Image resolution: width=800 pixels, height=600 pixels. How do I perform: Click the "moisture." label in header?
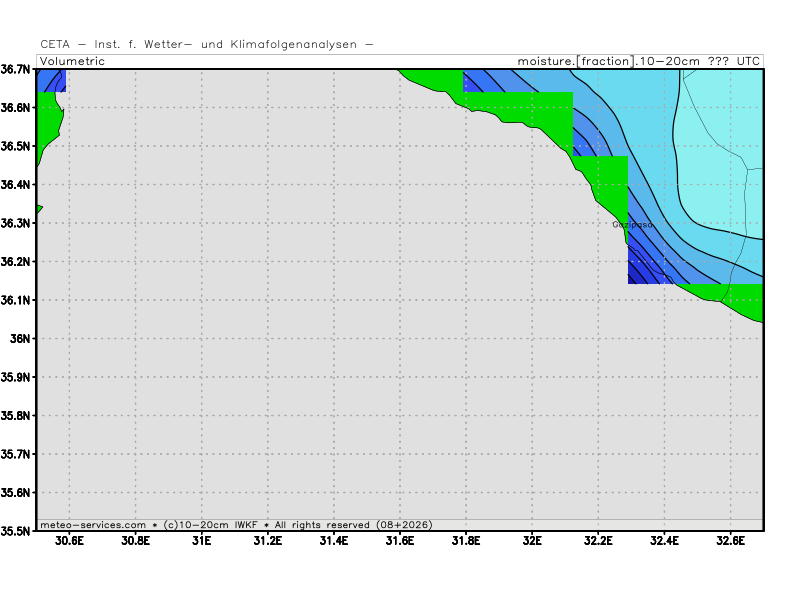[545, 61]
